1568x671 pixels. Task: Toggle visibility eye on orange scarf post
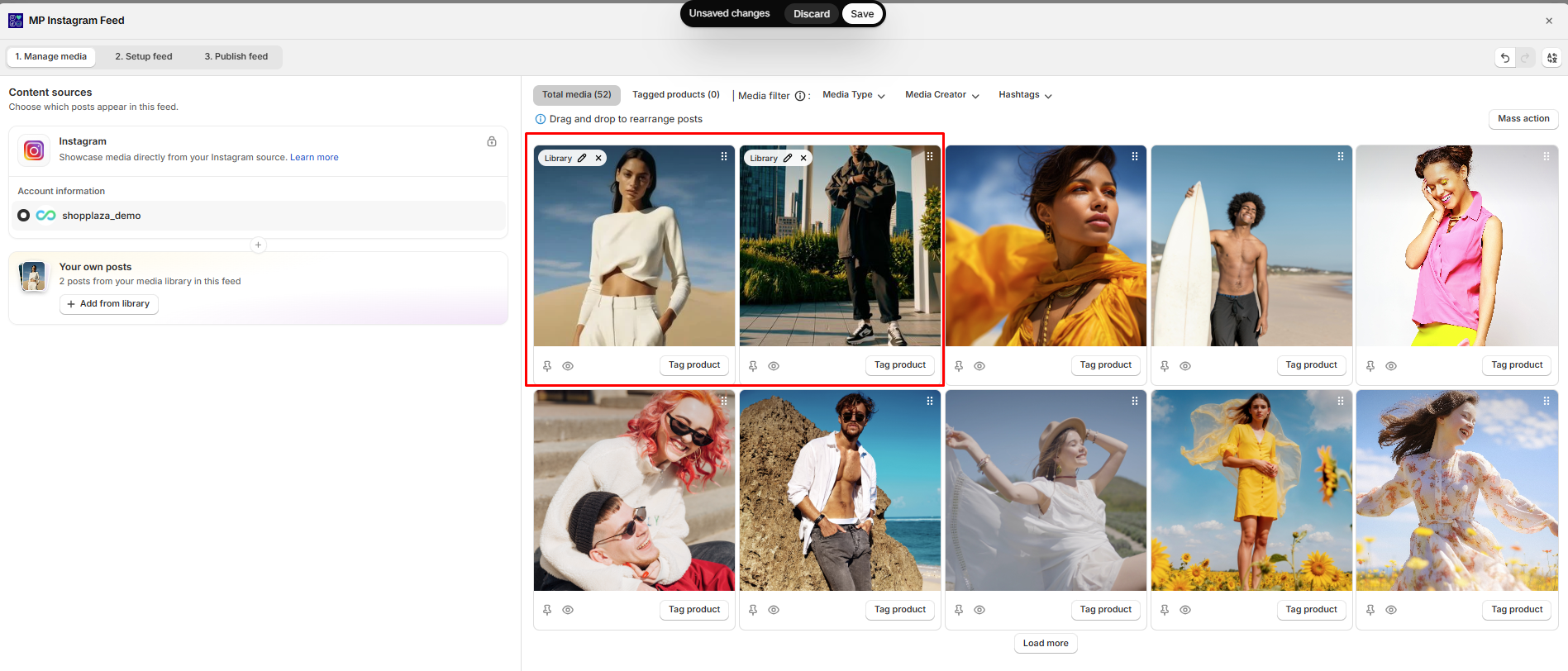[979, 366]
